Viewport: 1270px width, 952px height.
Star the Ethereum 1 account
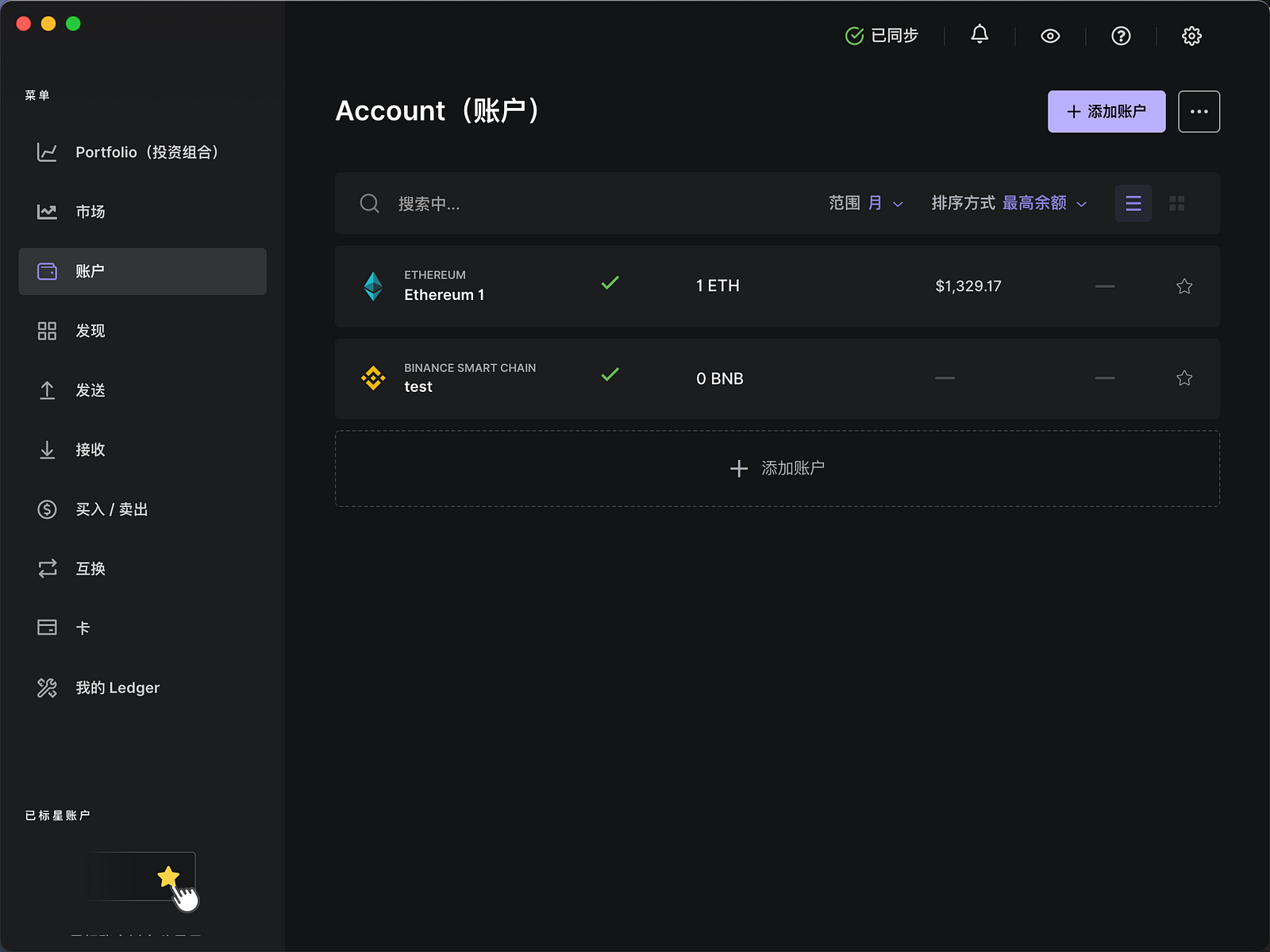[1184, 286]
